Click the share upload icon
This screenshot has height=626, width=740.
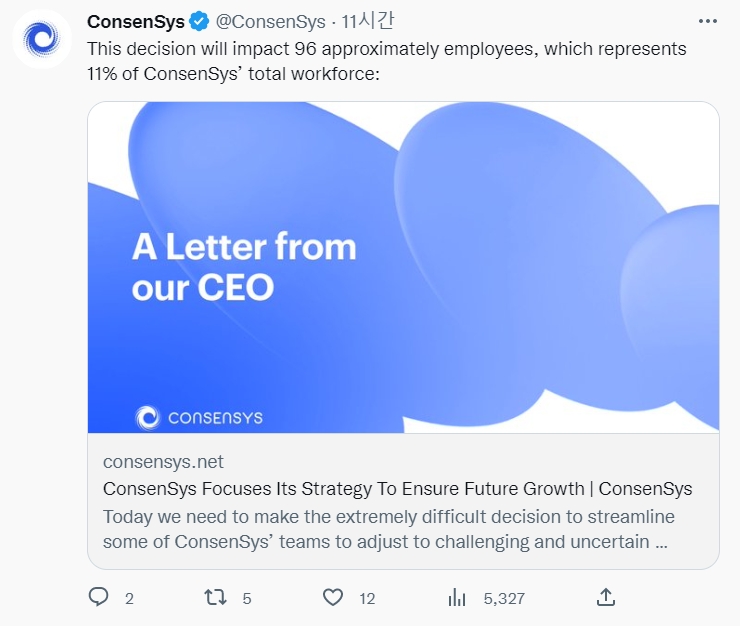coord(605,597)
